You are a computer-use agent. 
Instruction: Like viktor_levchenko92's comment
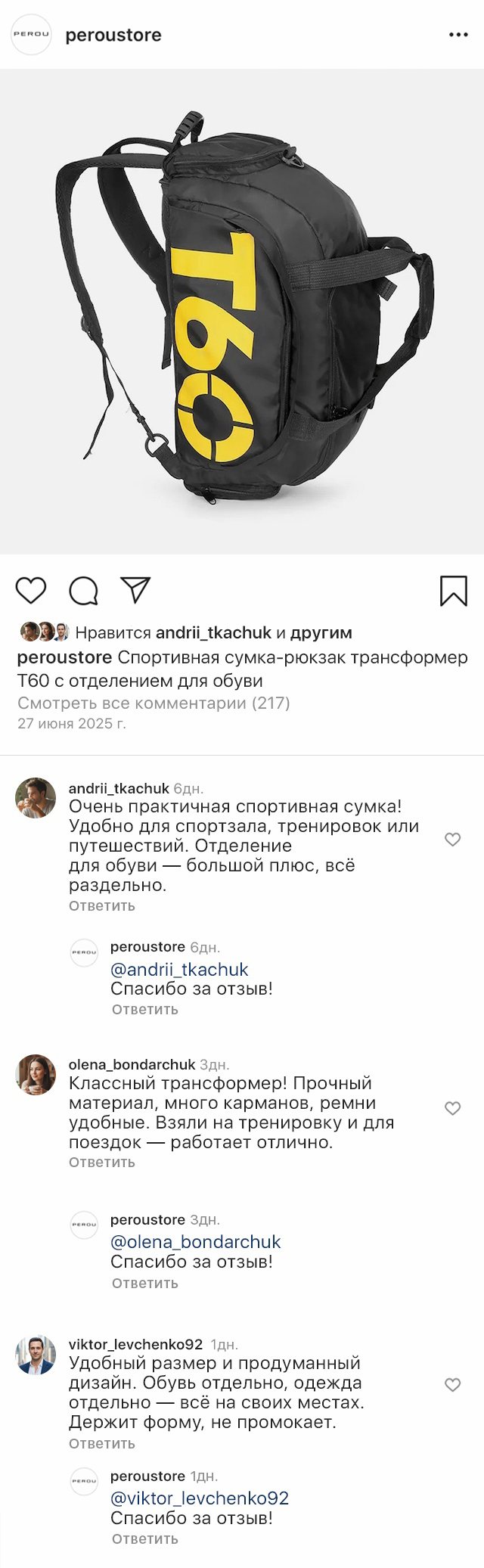(452, 1384)
